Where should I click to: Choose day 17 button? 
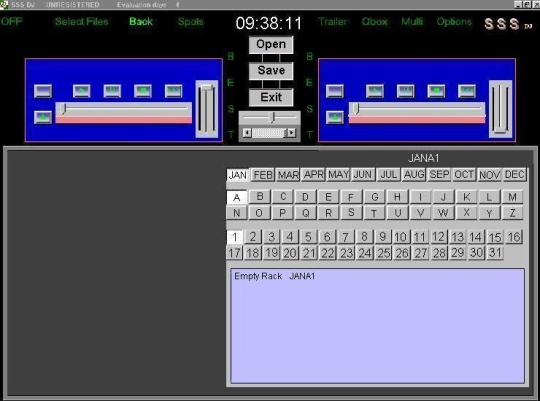235,253
